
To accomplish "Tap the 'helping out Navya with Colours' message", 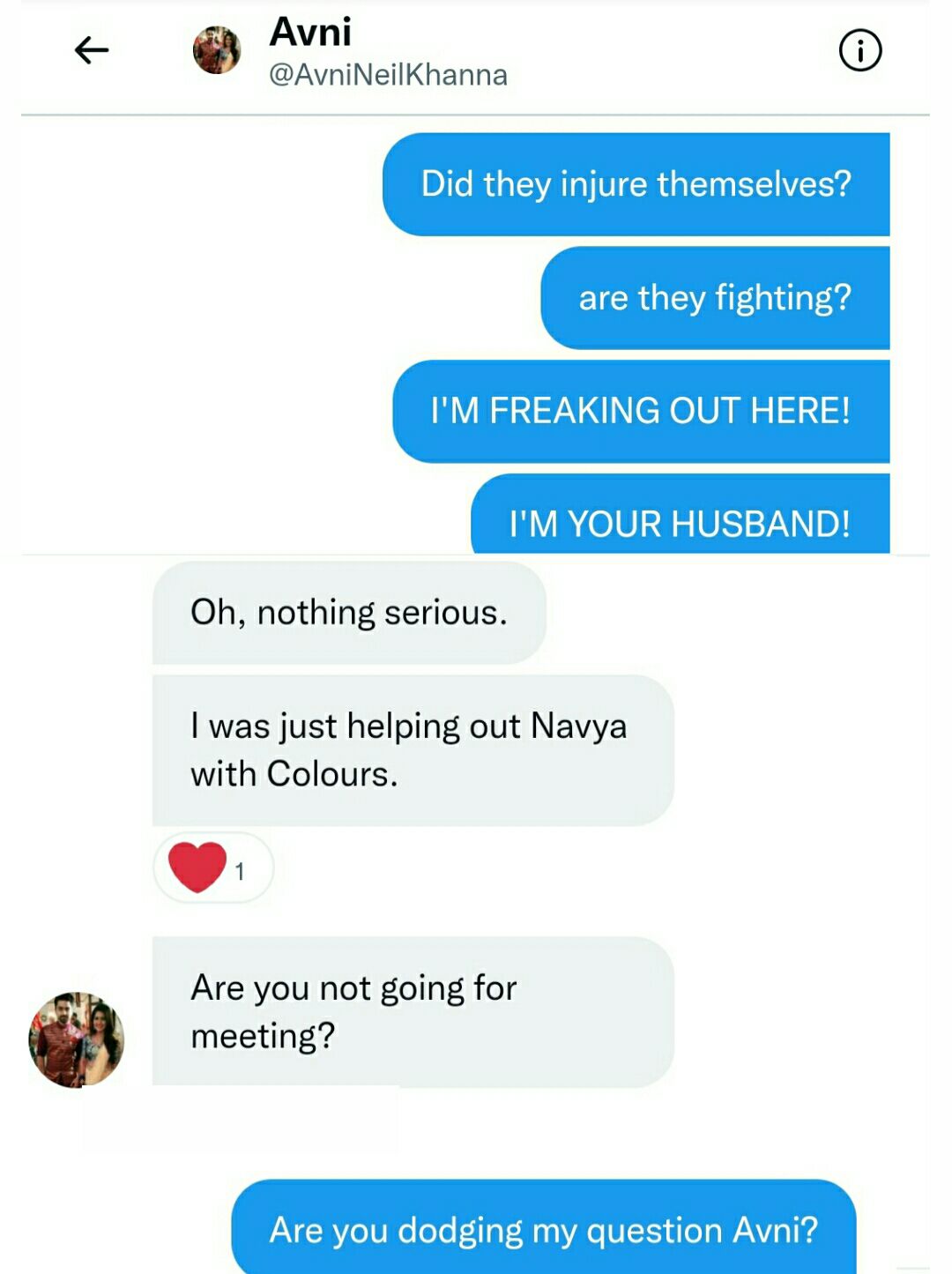I will (413, 750).
